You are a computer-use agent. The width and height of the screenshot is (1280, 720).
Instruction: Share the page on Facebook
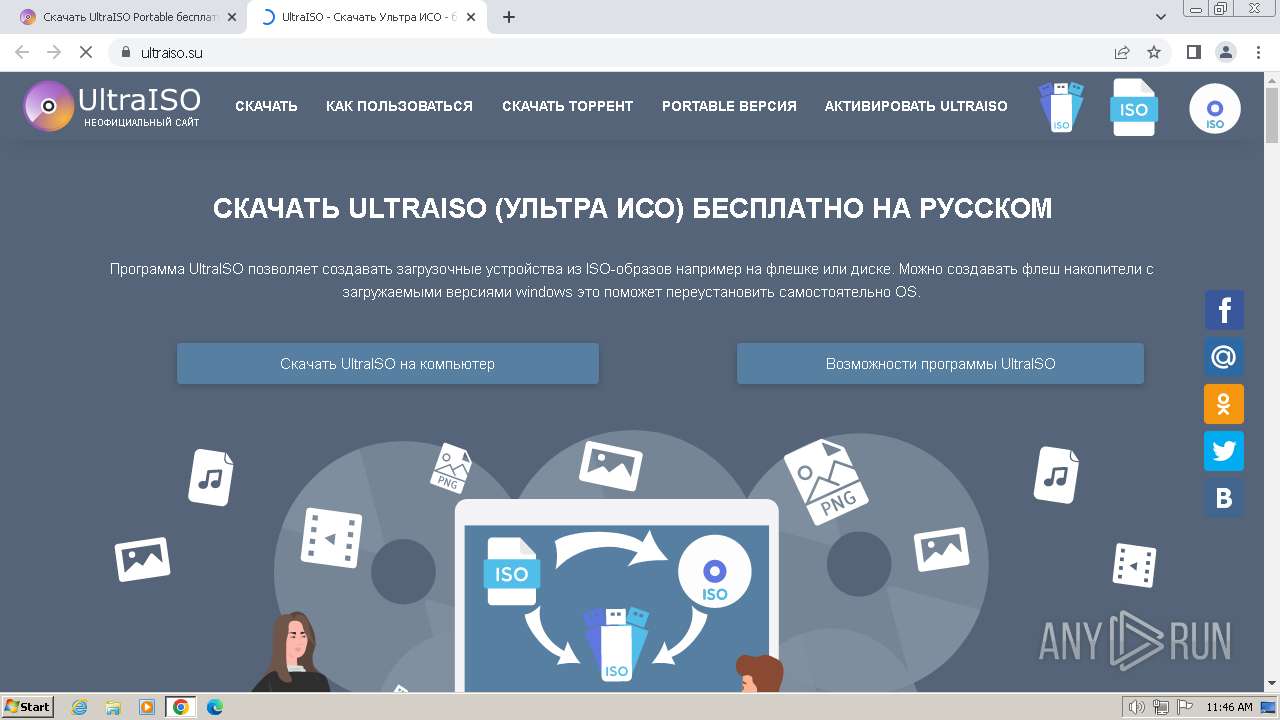coord(1224,310)
